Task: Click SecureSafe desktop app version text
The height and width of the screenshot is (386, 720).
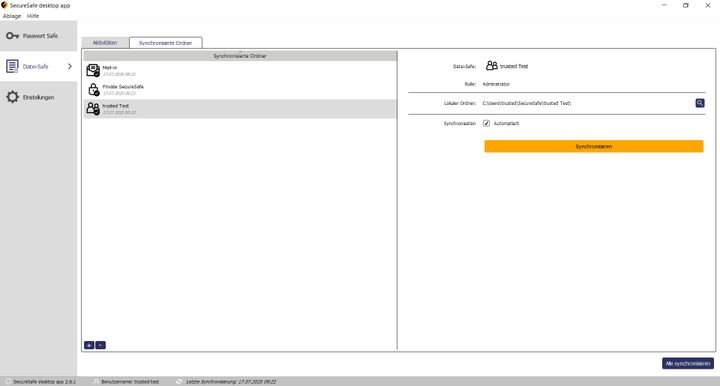Action: (x=45, y=381)
